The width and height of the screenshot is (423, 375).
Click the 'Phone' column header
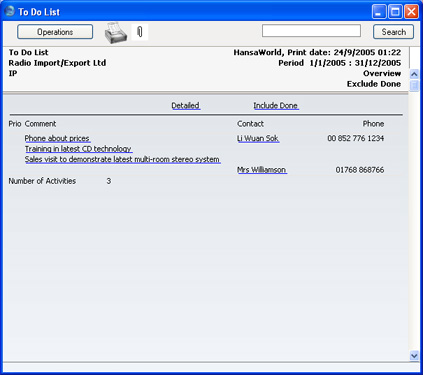click(x=373, y=124)
